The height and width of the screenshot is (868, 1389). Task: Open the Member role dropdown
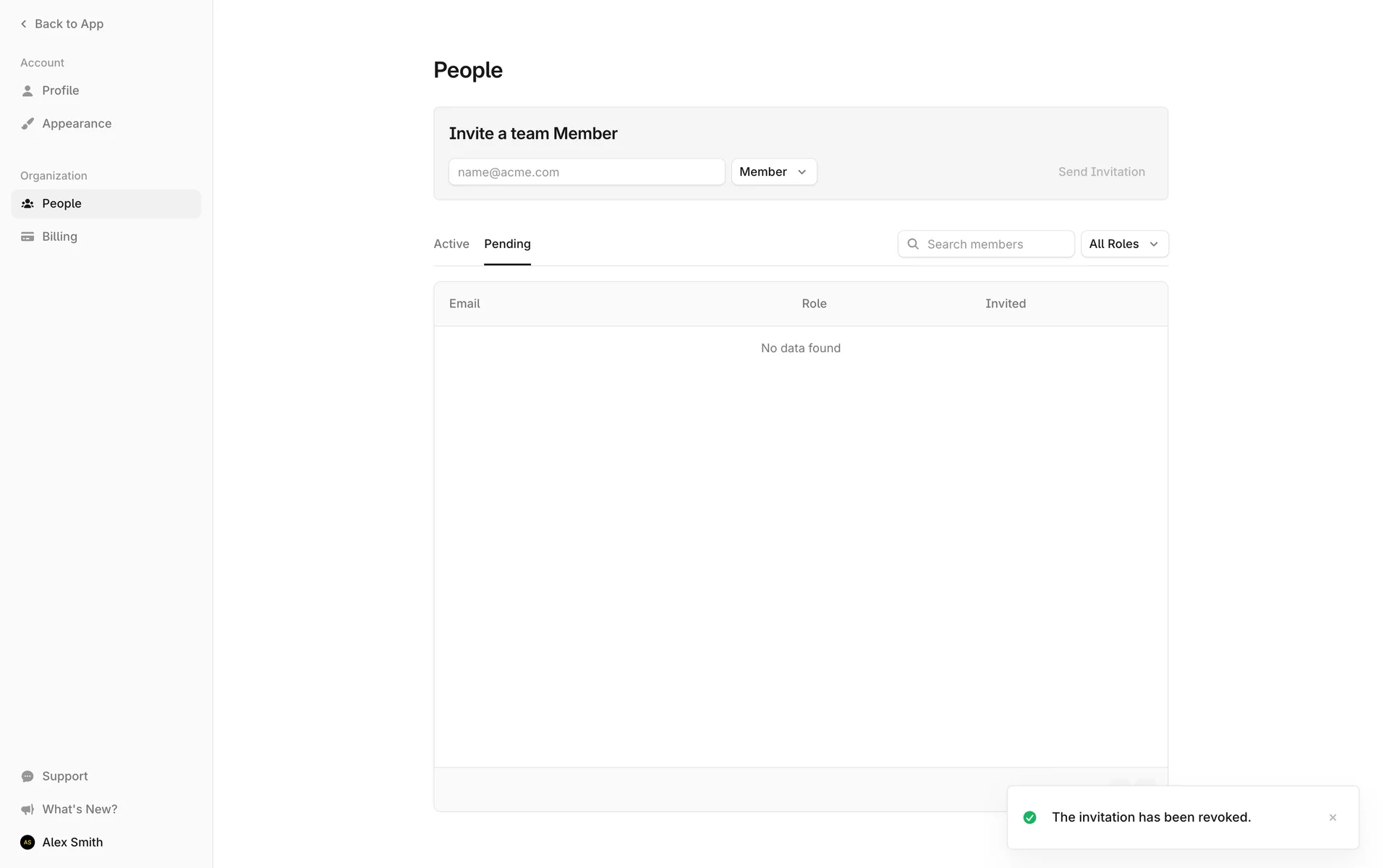click(x=773, y=172)
